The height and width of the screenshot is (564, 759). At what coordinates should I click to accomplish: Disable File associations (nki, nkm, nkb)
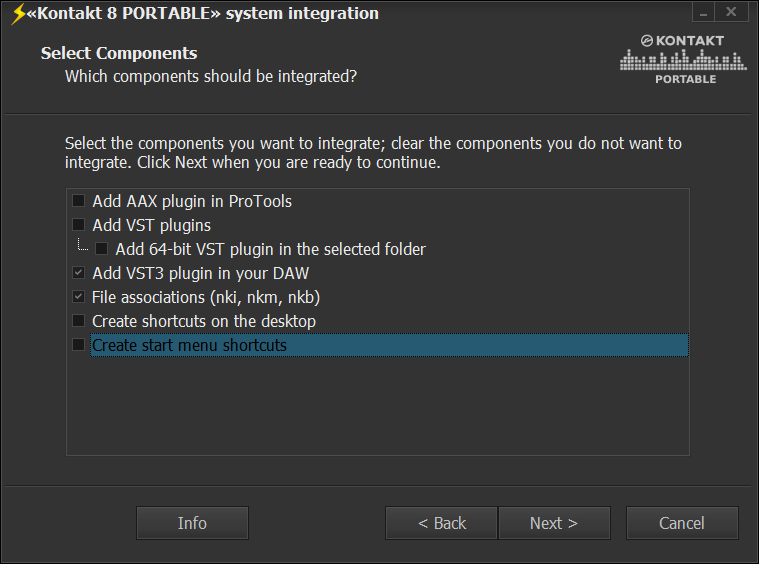click(x=78, y=297)
